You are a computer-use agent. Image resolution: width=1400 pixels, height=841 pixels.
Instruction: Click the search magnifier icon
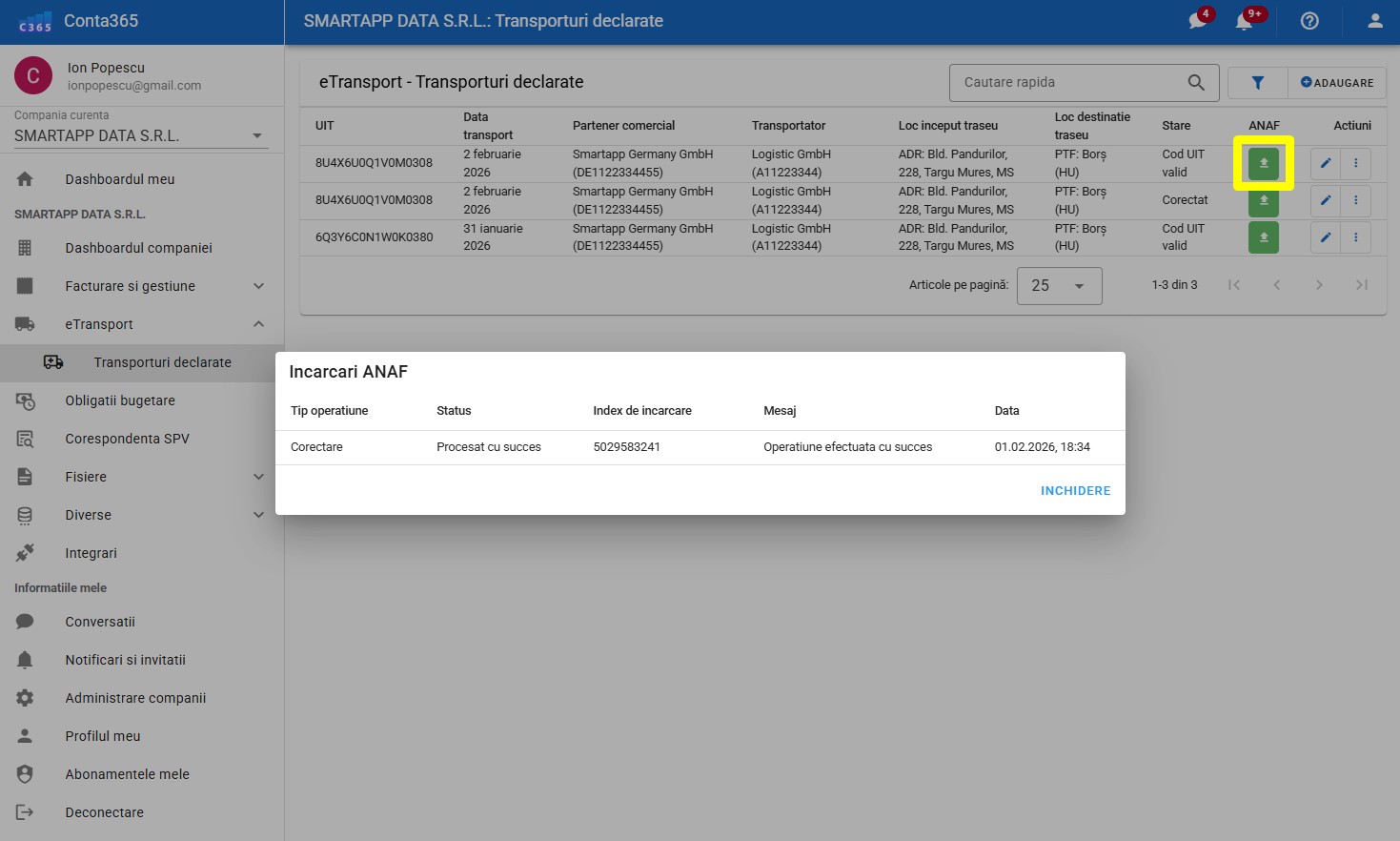pyautogui.click(x=1196, y=83)
